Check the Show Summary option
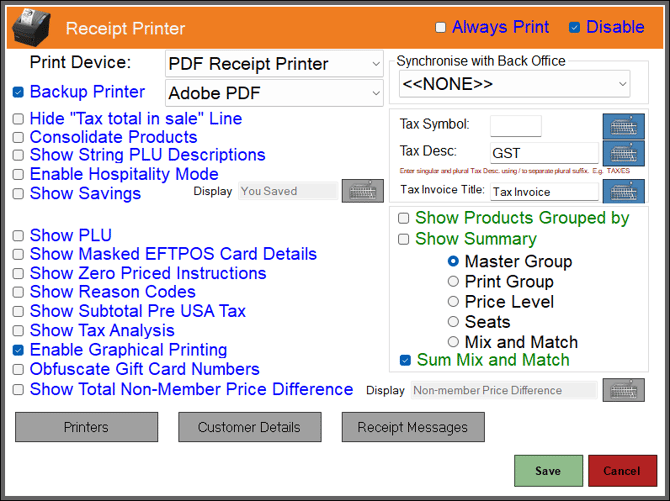This screenshot has width=670, height=501. click(x=403, y=239)
